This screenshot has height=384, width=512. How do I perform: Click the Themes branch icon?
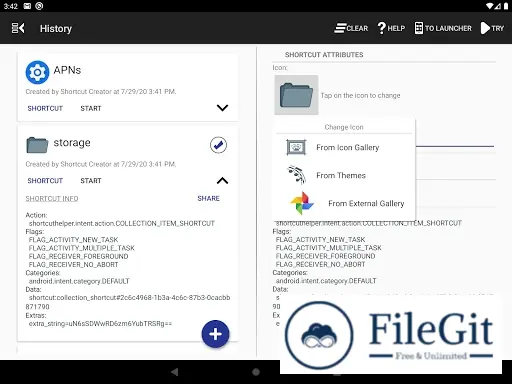296,175
